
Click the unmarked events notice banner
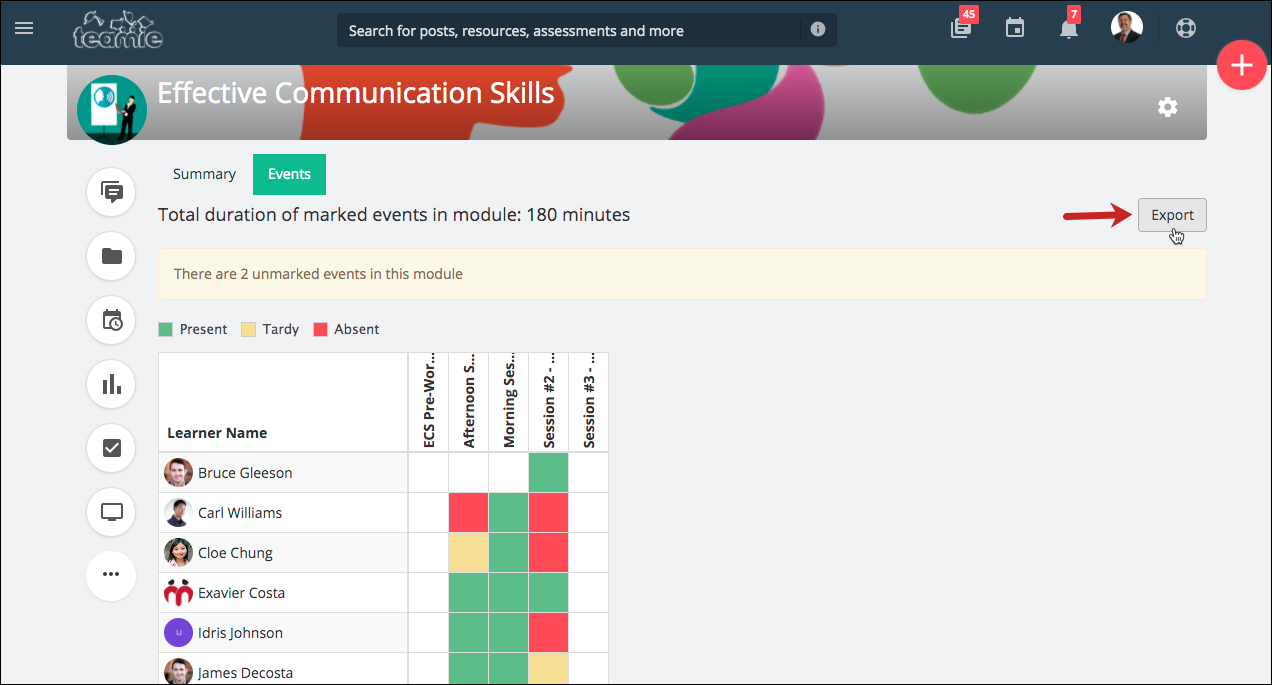click(682, 274)
